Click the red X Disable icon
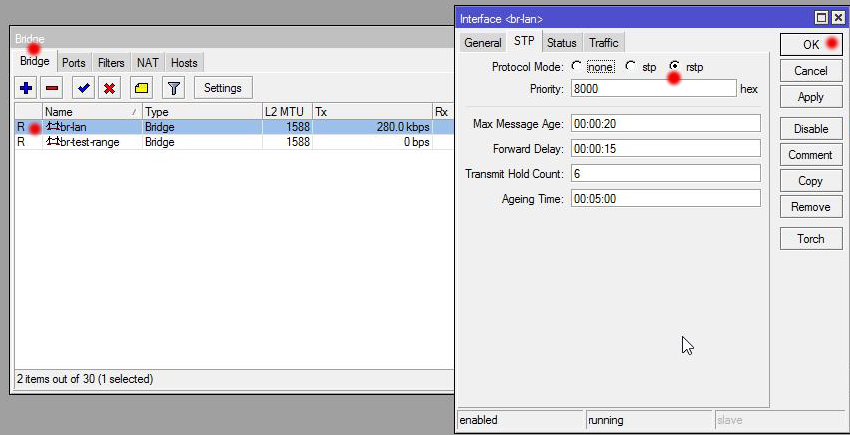The height and width of the screenshot is (435, 850). click(110, 88)
